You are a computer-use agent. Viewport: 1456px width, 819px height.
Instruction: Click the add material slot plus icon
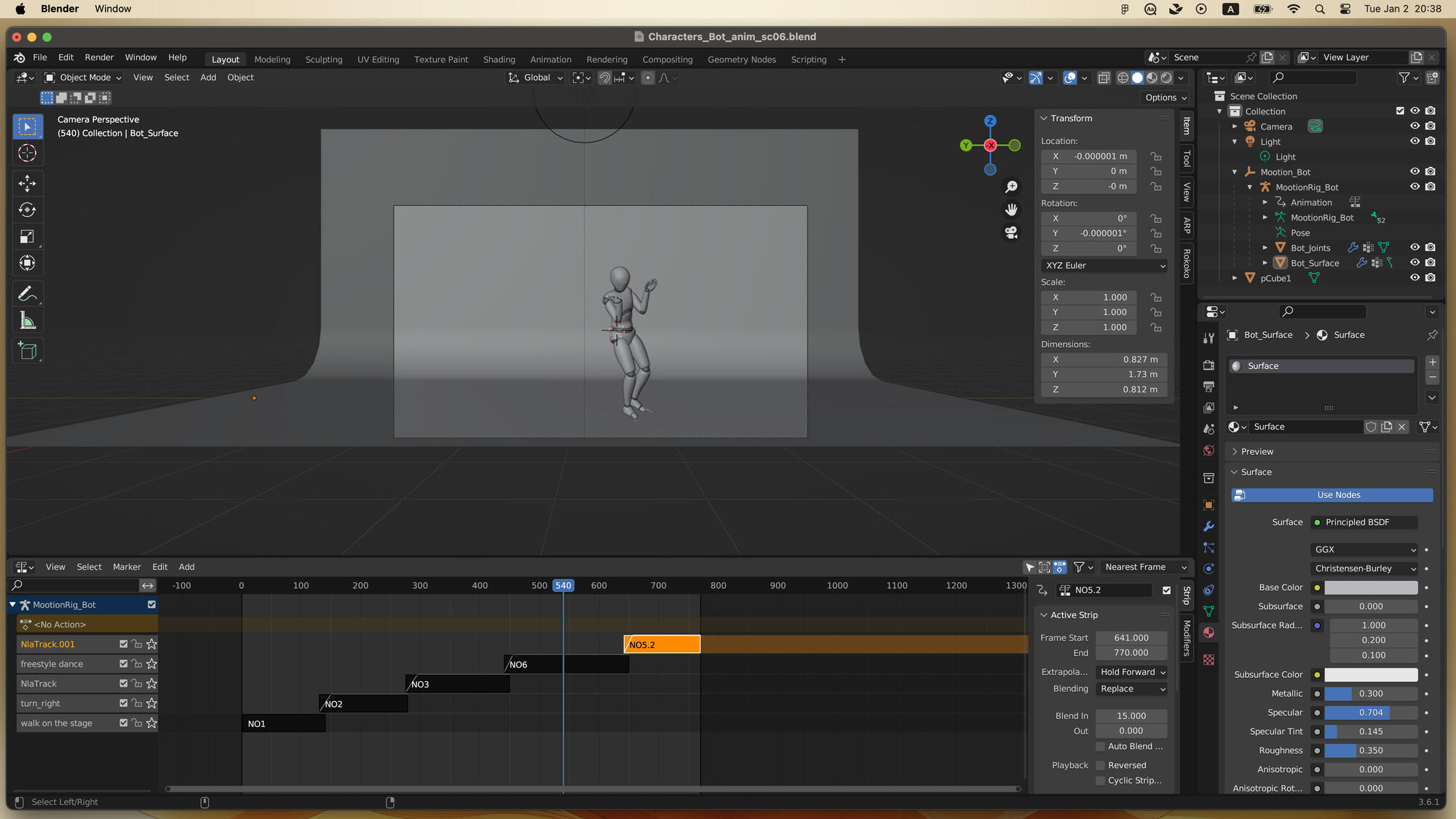[x=1432, y=363]
